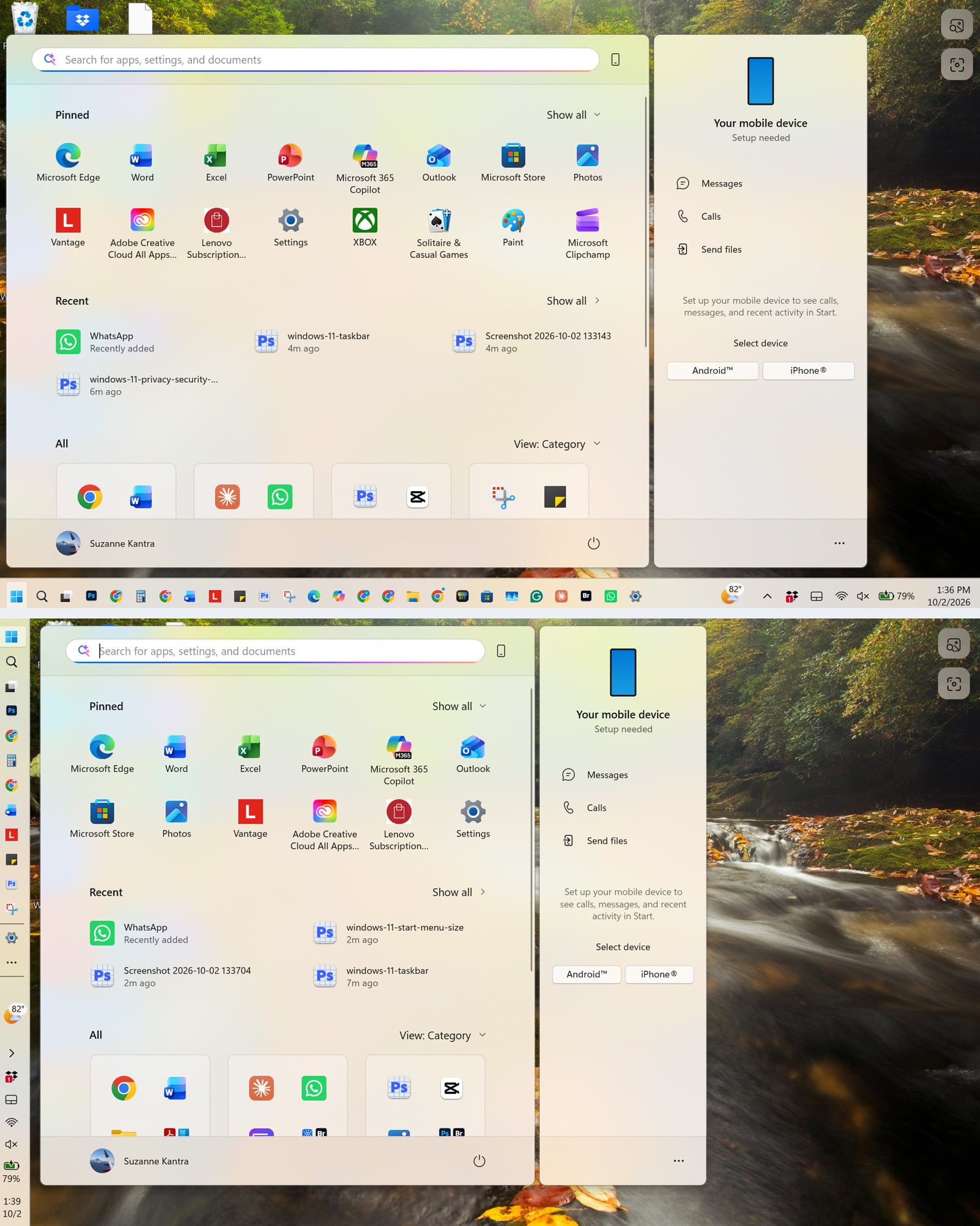
Task: Open Calculator from the horizontal taskbar
Action: point(141,596)
